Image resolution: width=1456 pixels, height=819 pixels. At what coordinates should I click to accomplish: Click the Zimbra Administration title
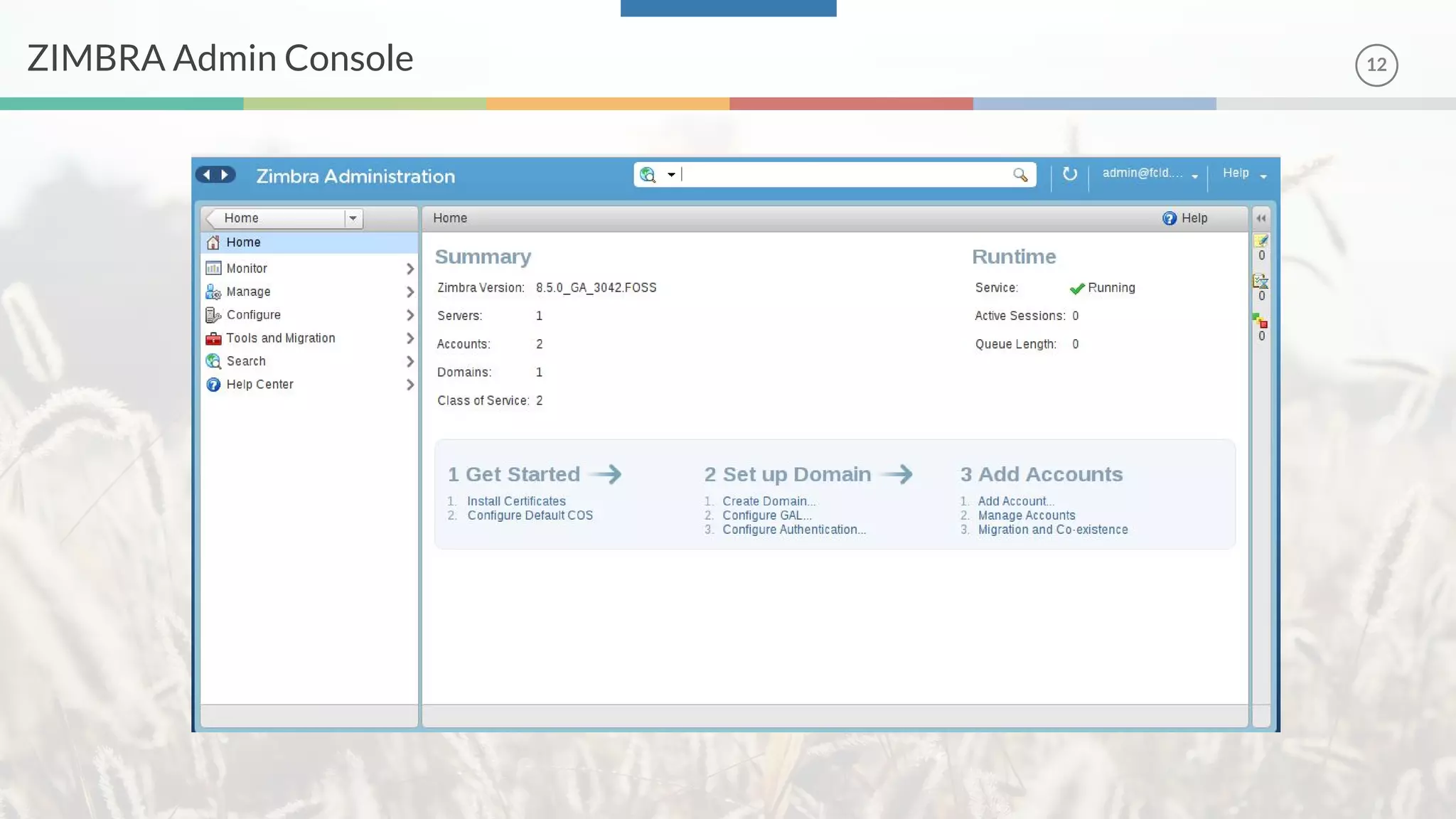tap(355, 176)
